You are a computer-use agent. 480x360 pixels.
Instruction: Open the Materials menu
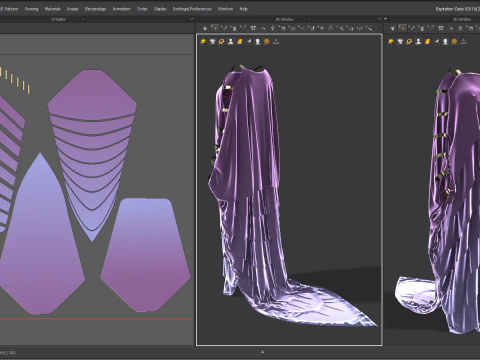[x=53, y=9]
